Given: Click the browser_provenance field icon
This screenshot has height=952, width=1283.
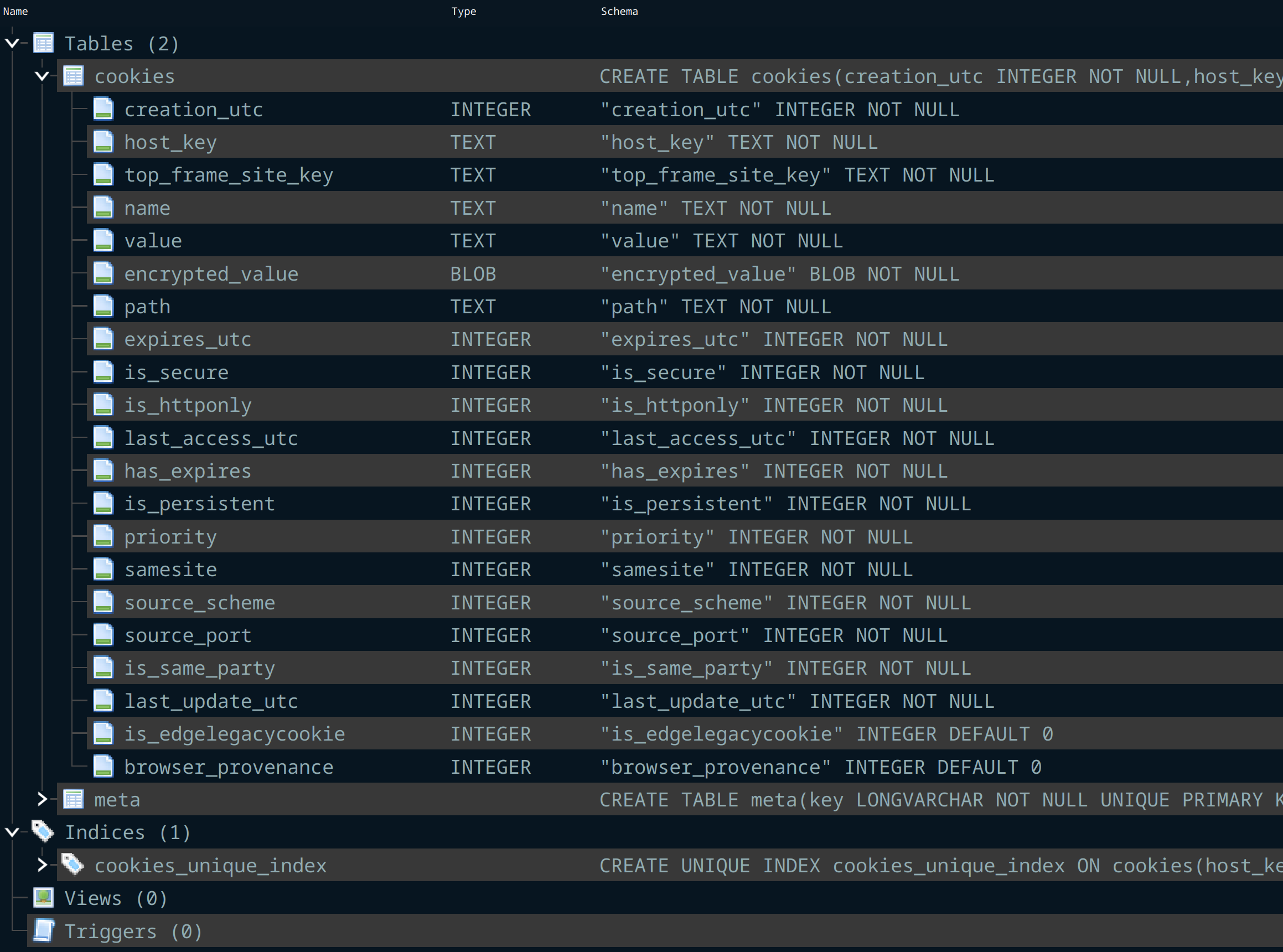Looking at the screenshot, I should tap(103, 767).
